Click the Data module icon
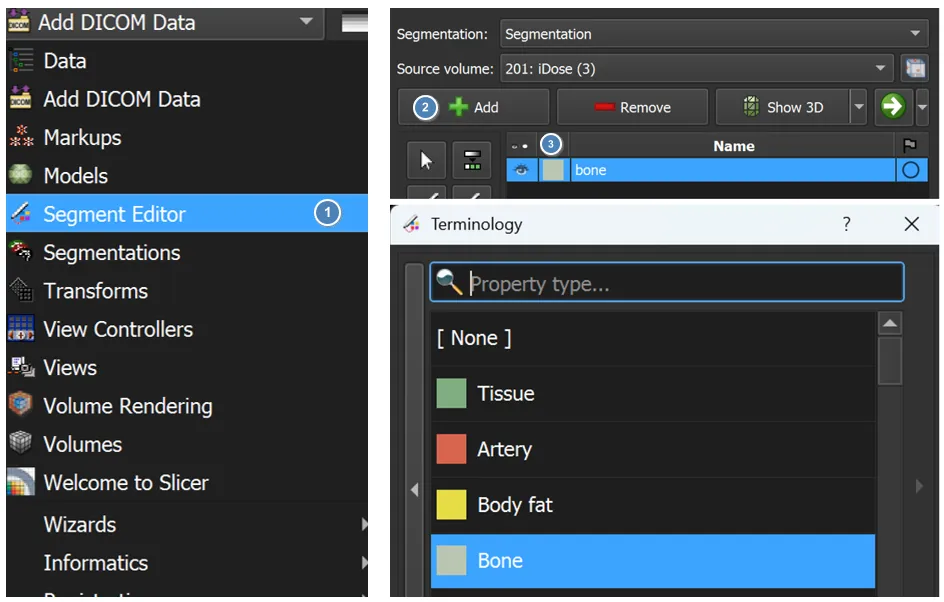 coord(21,61)
